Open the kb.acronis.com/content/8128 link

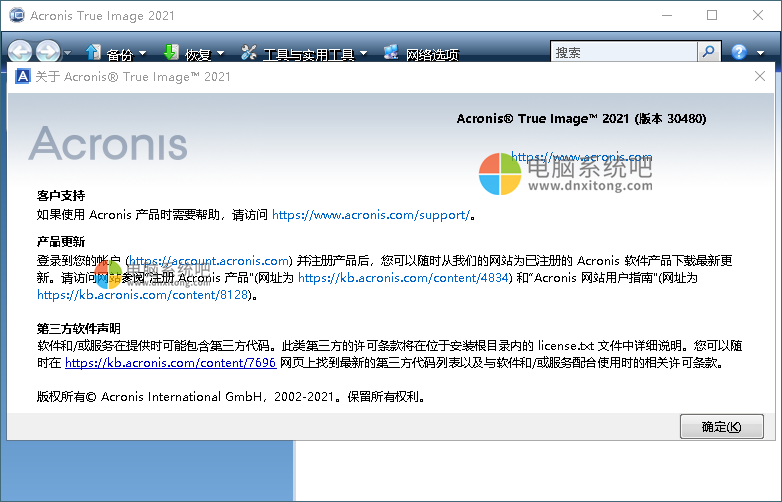(x=143, y=295)
